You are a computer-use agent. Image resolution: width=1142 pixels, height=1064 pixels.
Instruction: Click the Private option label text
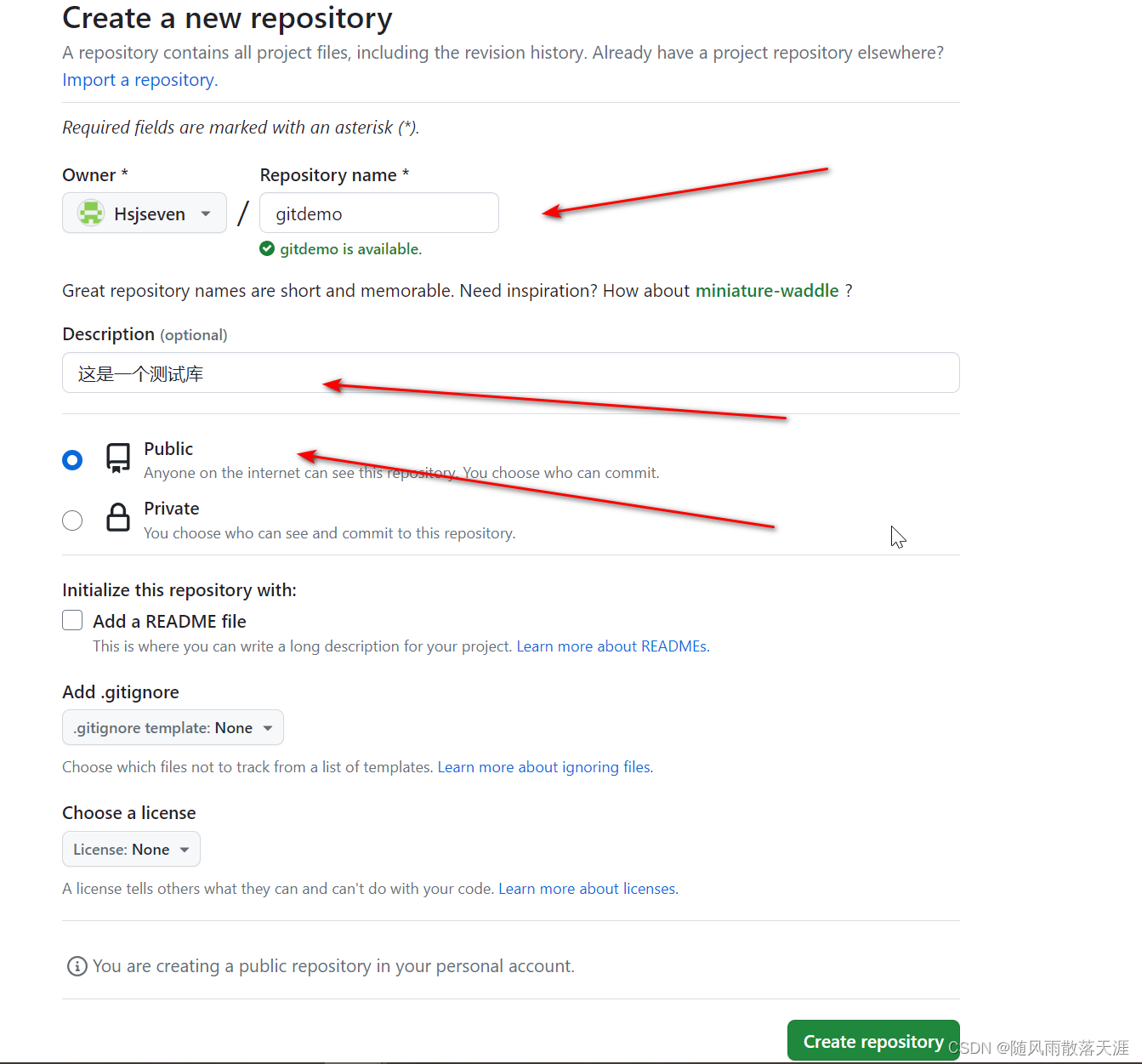(x=172, y=509)
